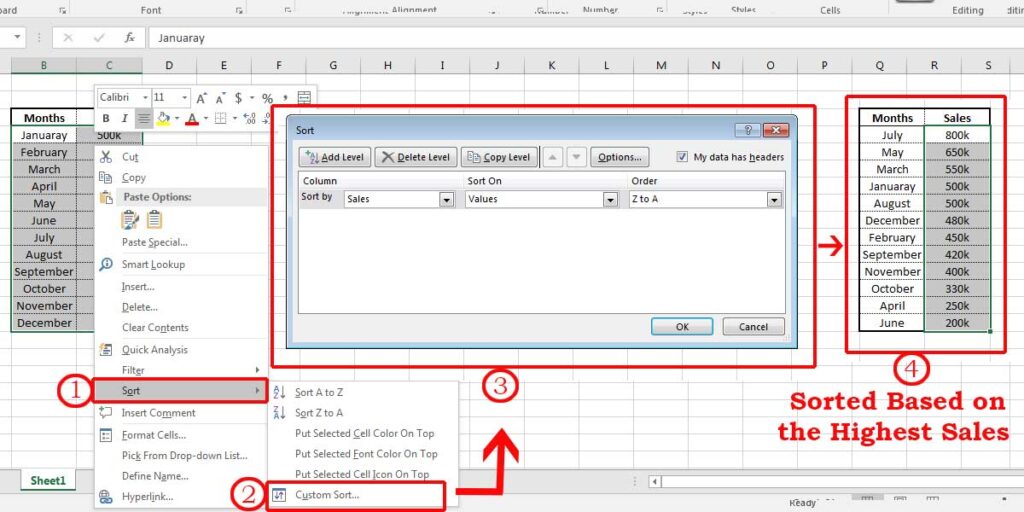Click the Options... button
1024x512 pixels.
[620, 157]
